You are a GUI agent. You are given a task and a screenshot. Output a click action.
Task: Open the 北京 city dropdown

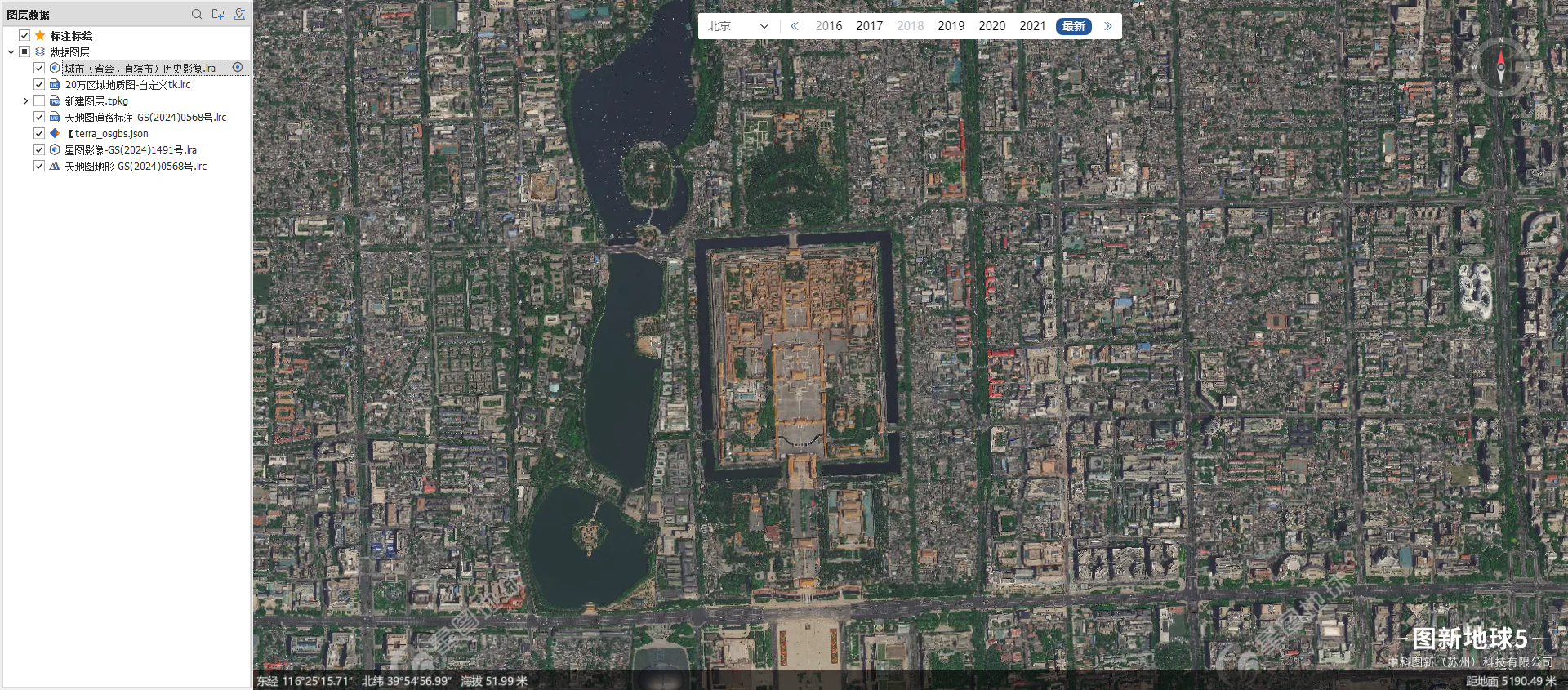tap(738, 26)
